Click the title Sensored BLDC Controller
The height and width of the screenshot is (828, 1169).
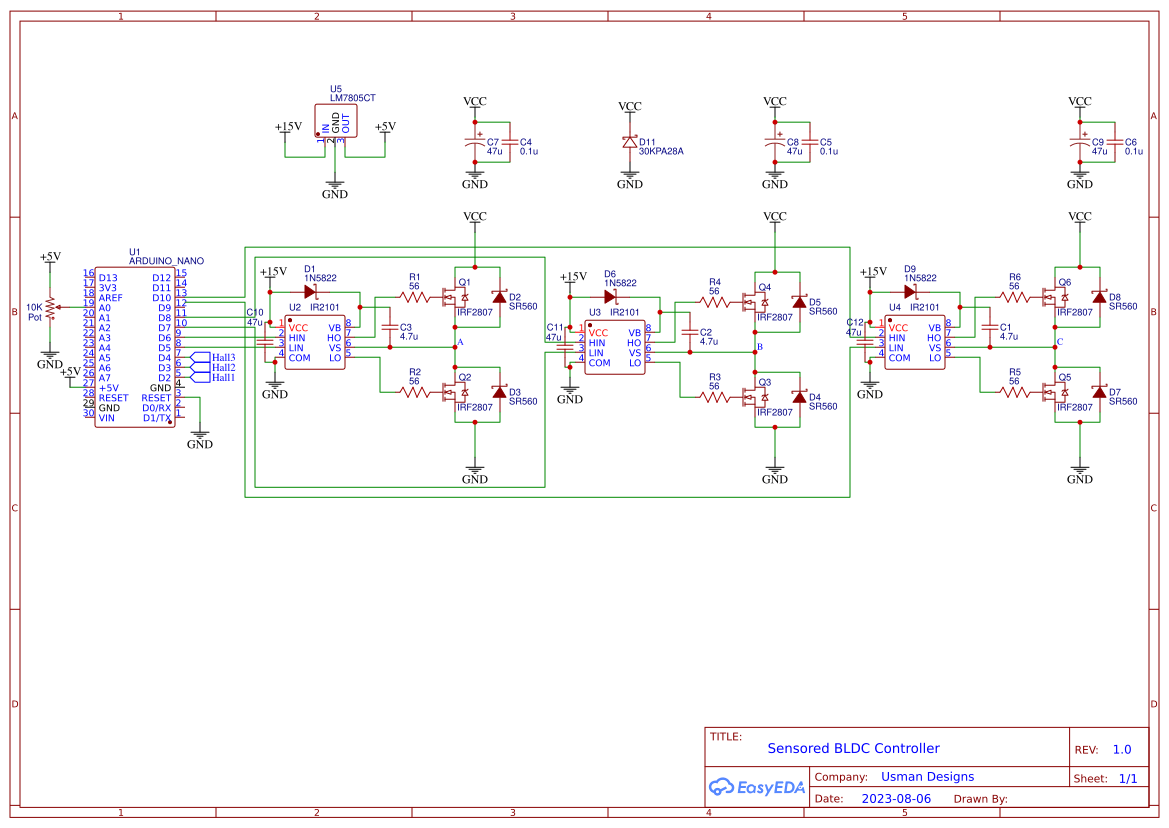click(852, 748)
